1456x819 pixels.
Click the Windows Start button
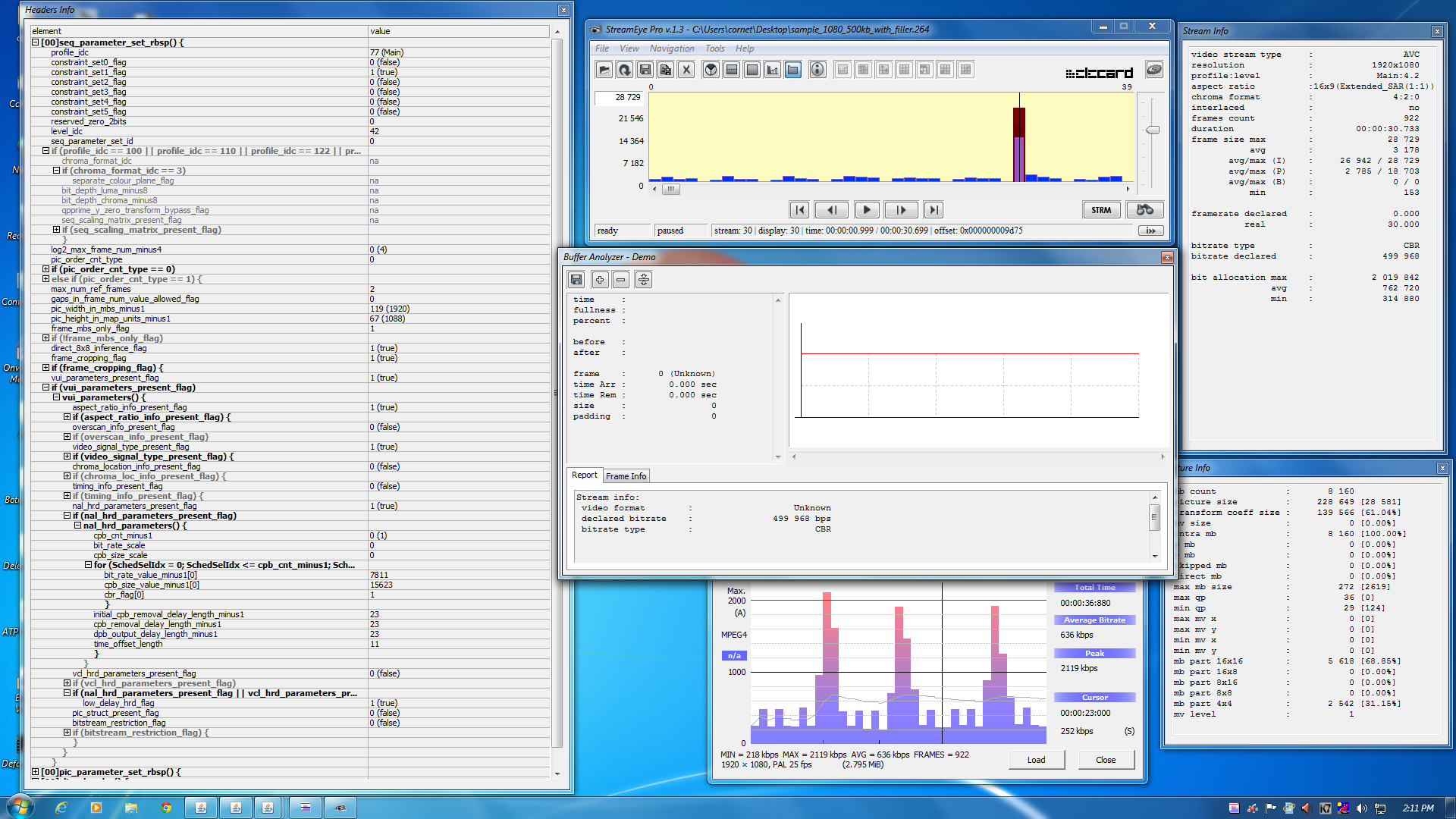click(x=20, y=807)
